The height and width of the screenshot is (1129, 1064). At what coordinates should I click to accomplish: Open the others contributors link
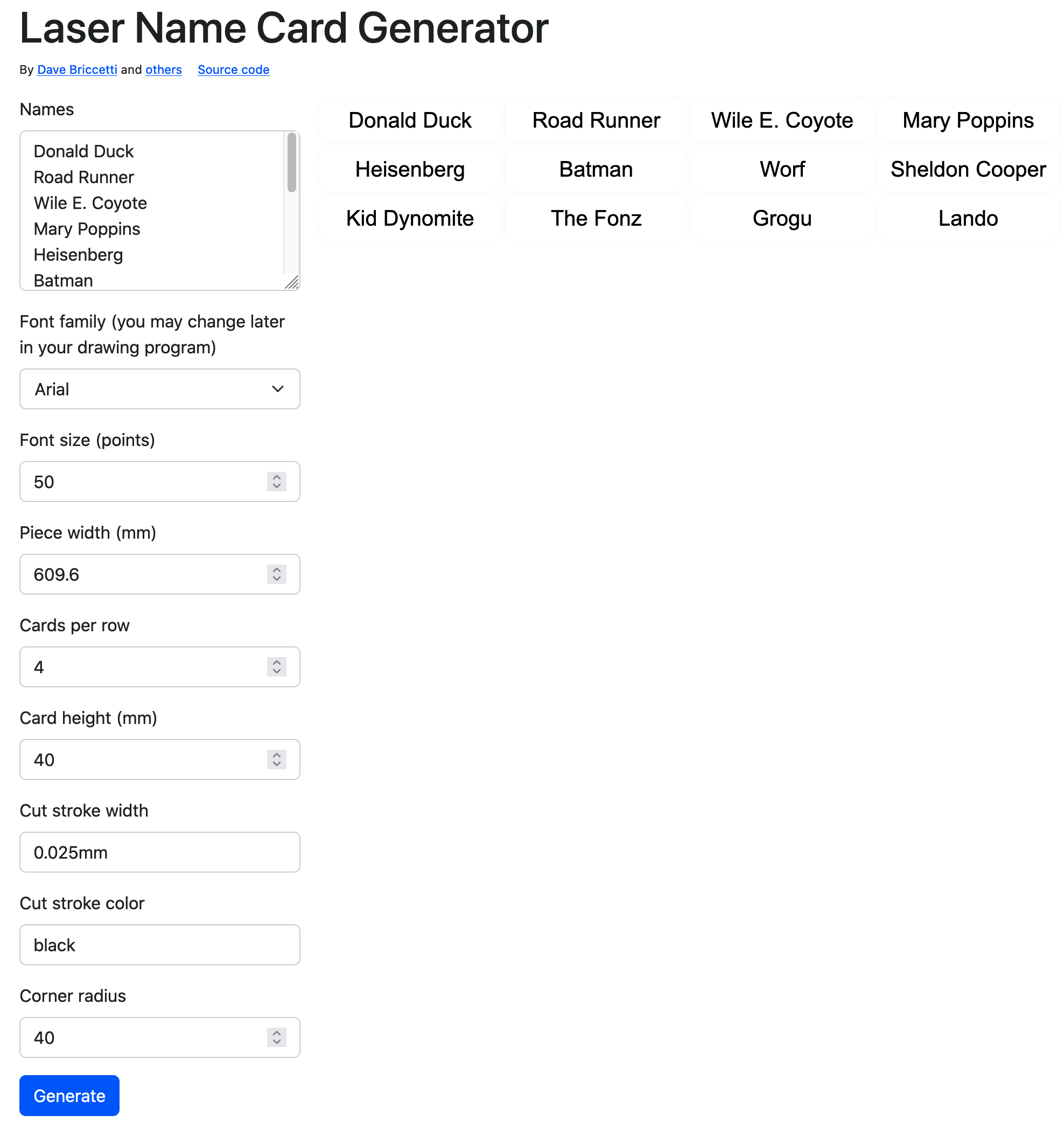click(x=164, y=69)
